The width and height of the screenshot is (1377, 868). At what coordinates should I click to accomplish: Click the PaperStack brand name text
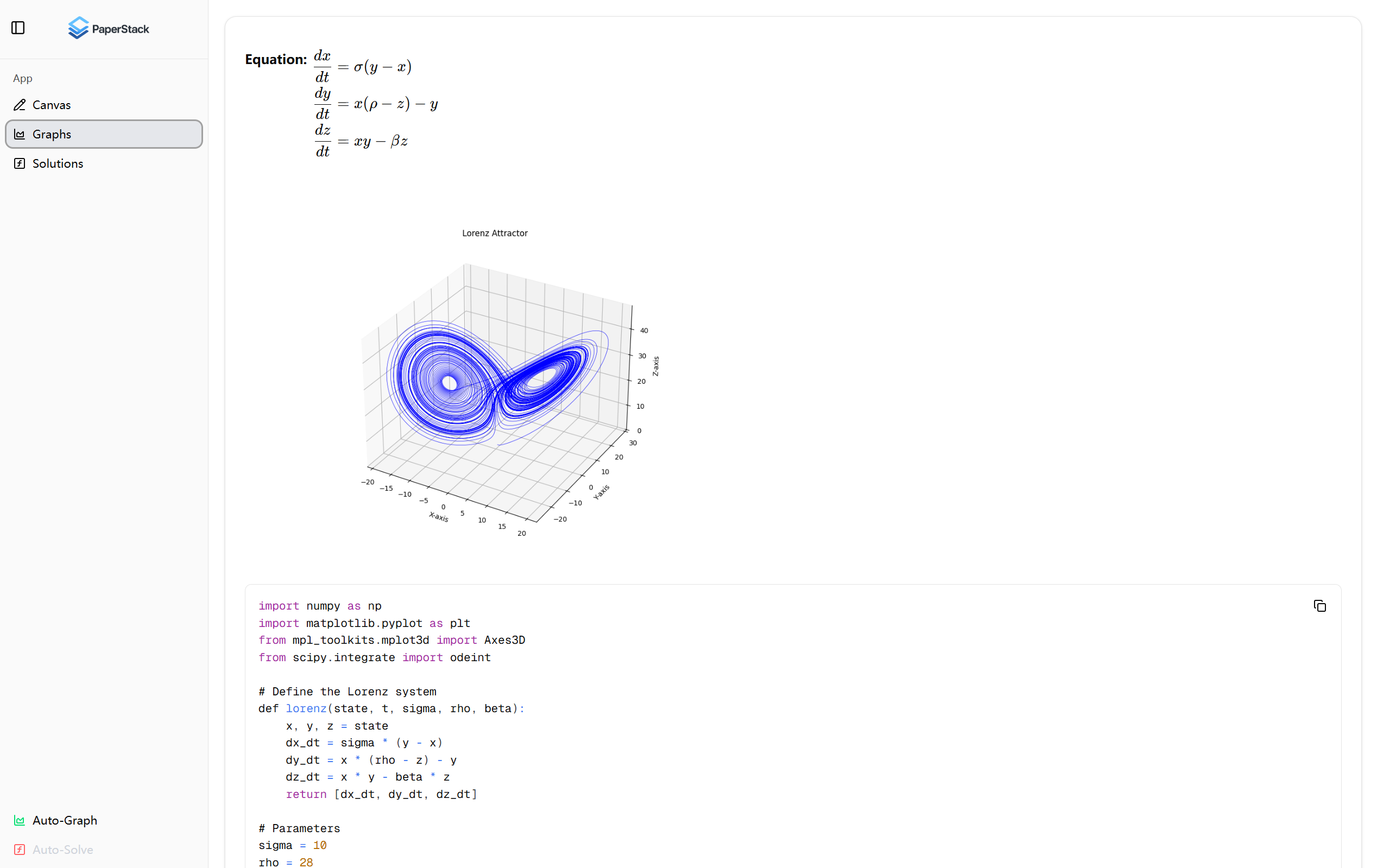click(x=120, y=29)
